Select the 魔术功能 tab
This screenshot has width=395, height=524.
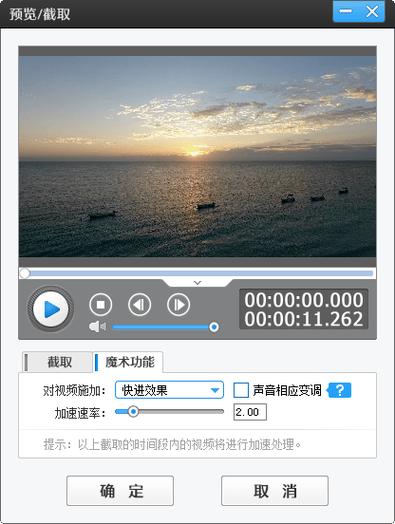pos(128,362)
